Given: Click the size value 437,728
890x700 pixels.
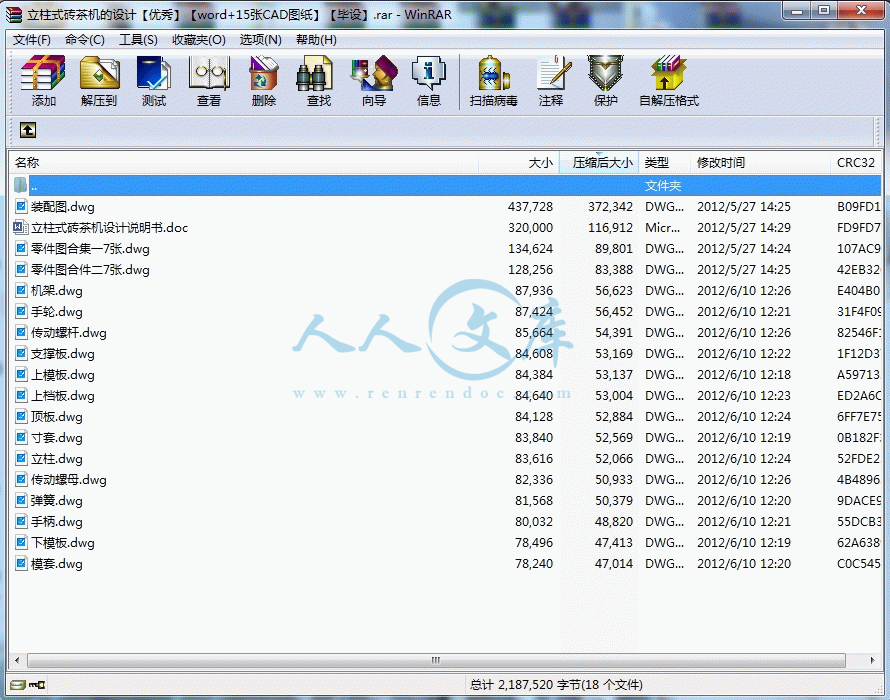Looking at the screenshot, I should (x=530, y=207).
